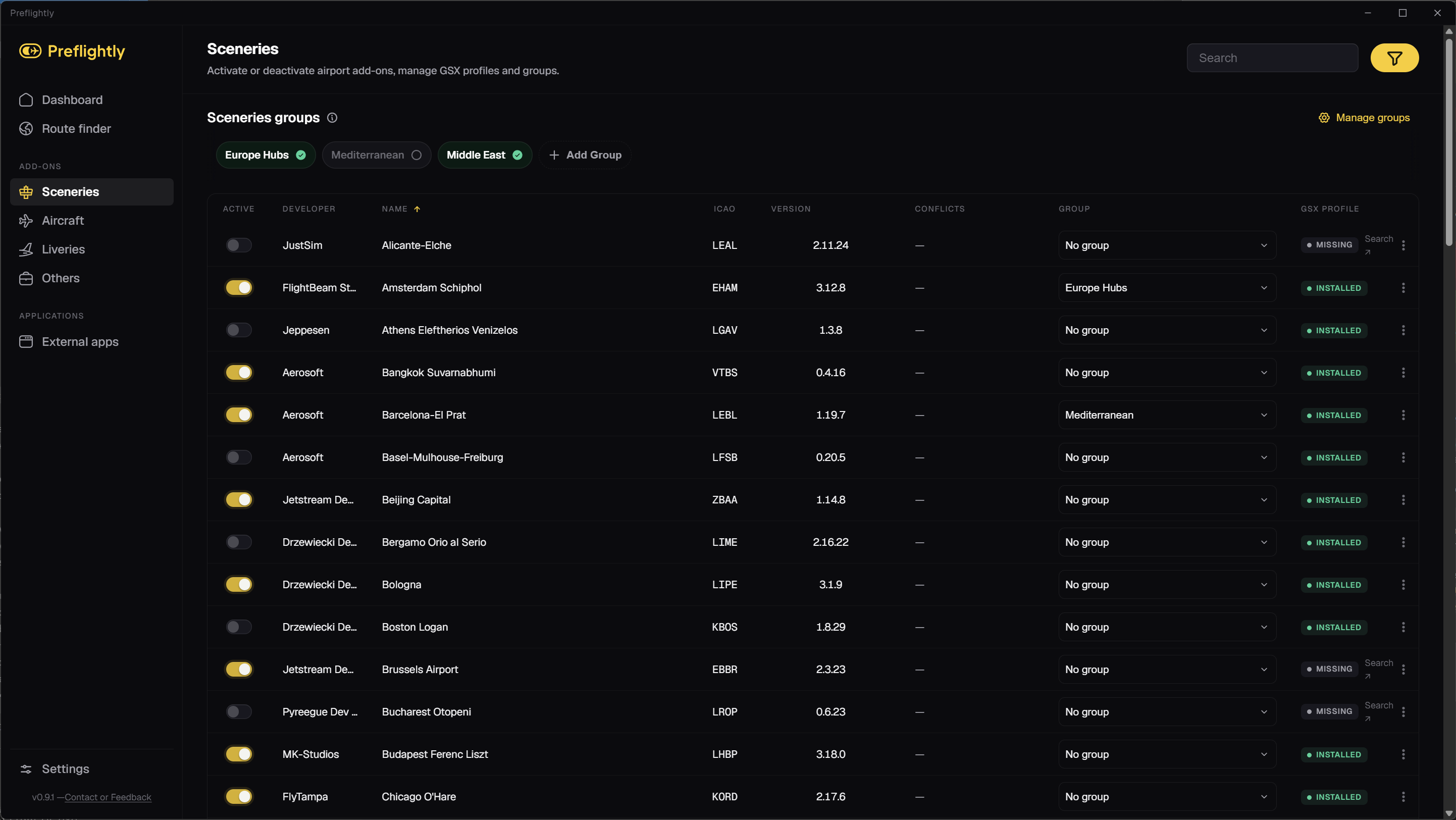Open External apps in the sidebar
The image size is (1456, 820).
(x=91, y=341)
